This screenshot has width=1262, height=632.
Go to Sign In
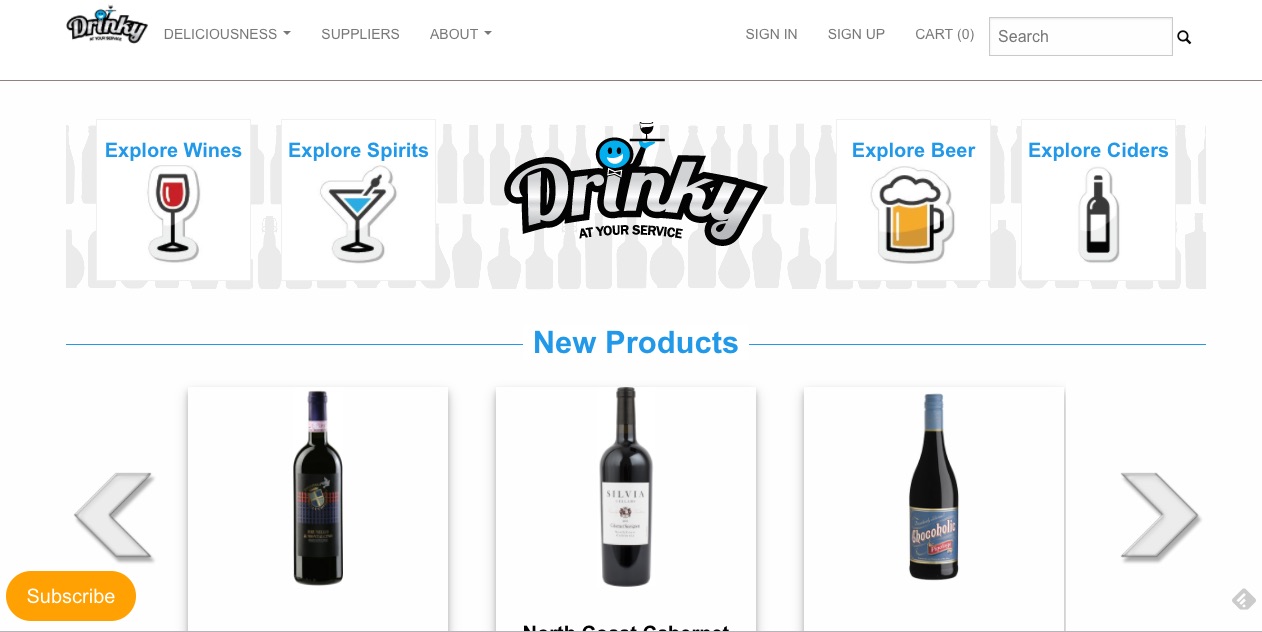pos(771,34)
